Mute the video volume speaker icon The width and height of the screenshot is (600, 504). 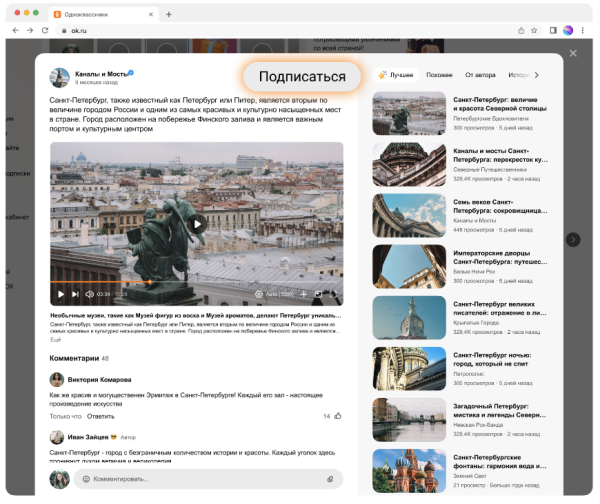tap(89, 294)
